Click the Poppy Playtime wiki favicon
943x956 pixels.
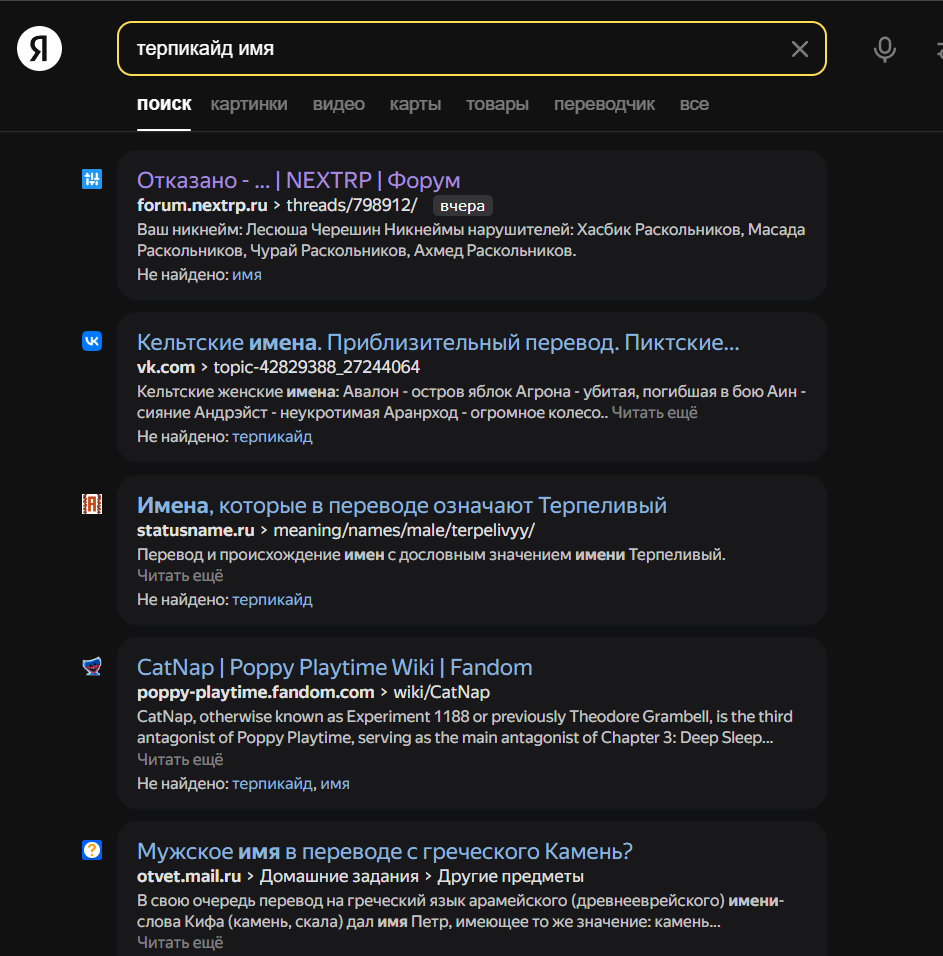coord(92,666)
